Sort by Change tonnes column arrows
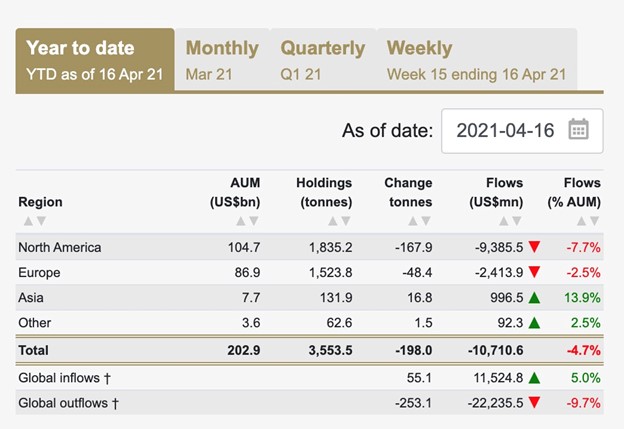624x429 pixels. click(x=417, y=221)
